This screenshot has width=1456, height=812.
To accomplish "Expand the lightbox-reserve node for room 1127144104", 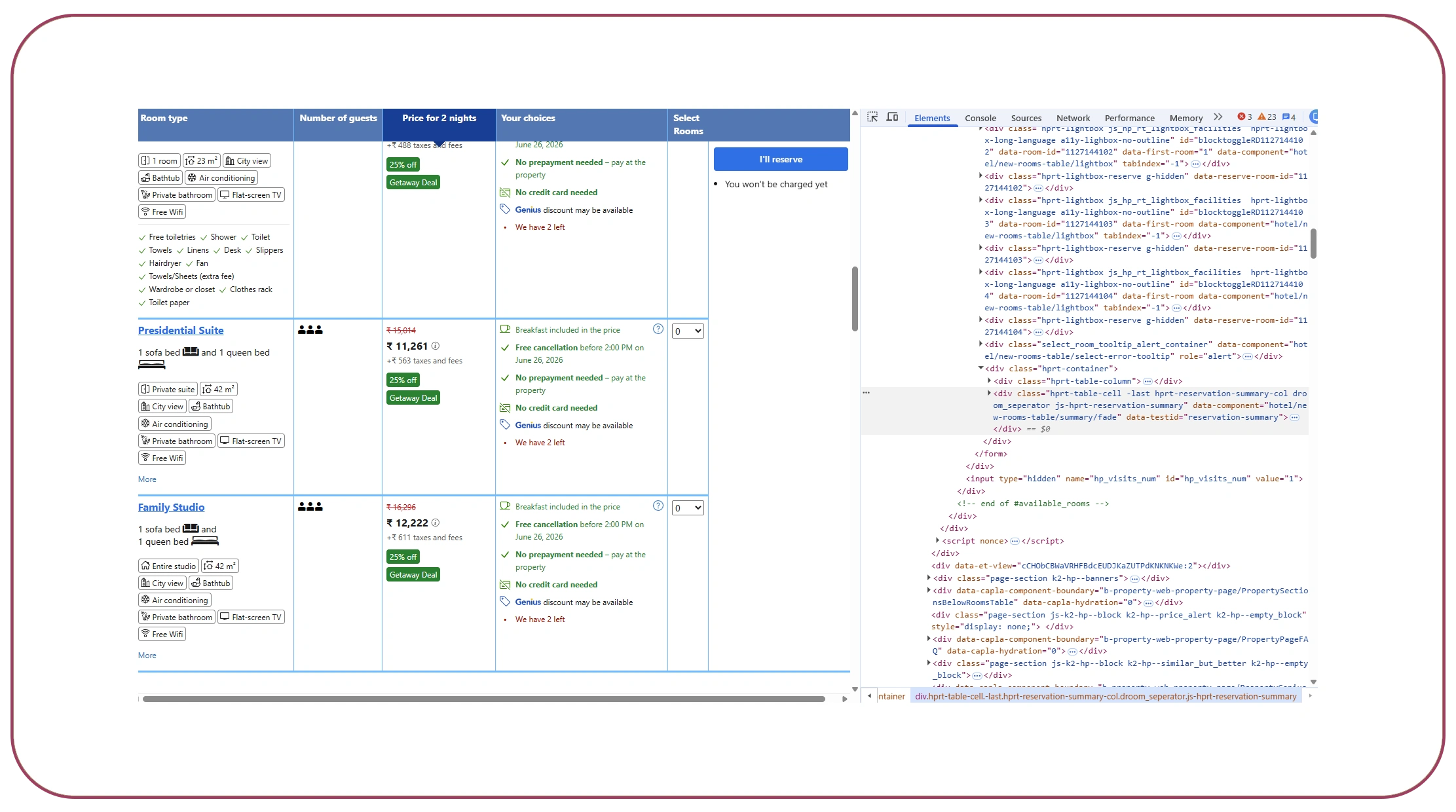I will 980,320.
